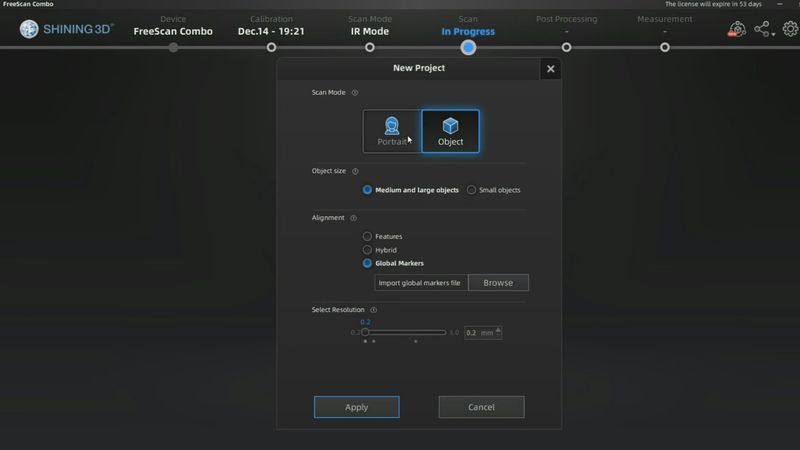Expand the share dropdown arrow

[773, 35]
